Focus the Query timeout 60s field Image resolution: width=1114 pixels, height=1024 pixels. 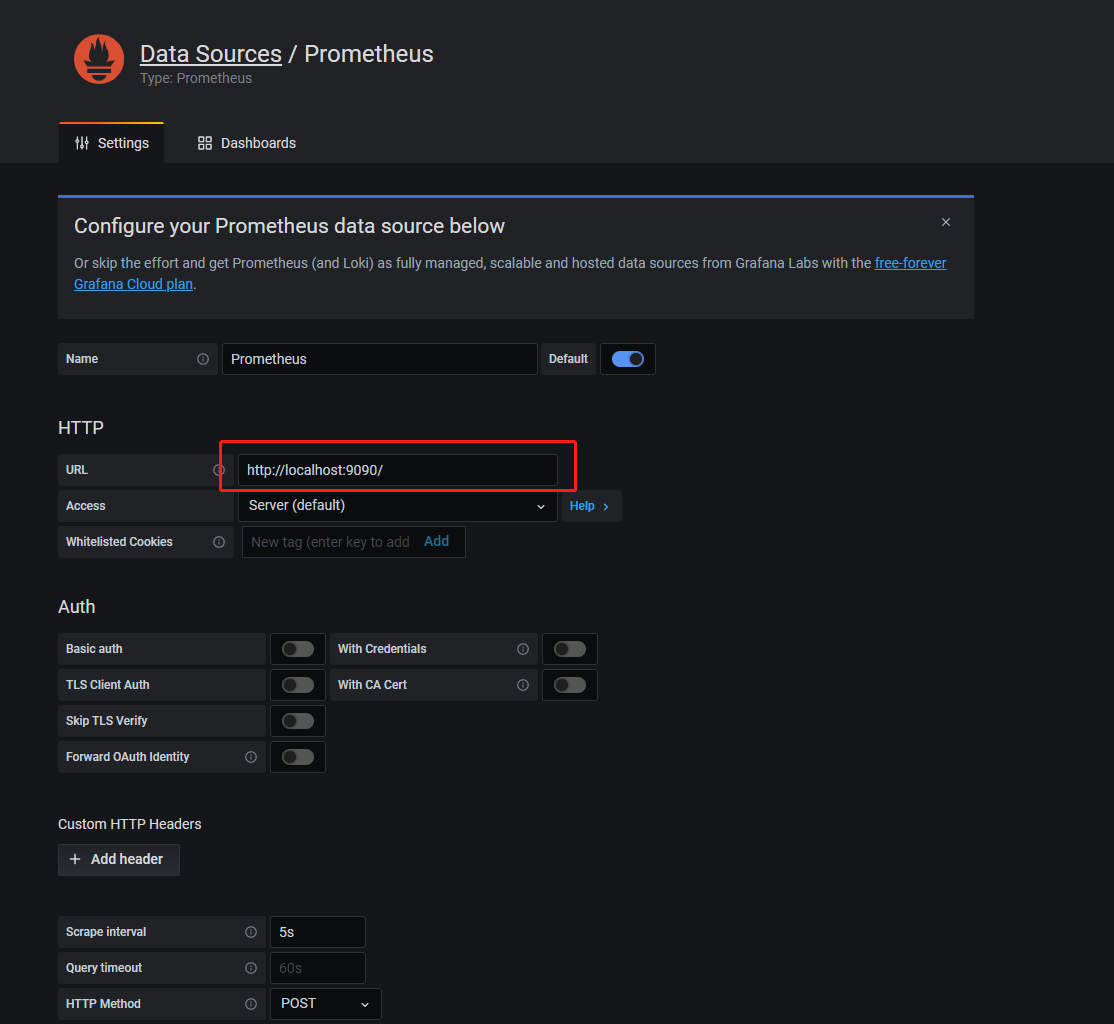318,969
